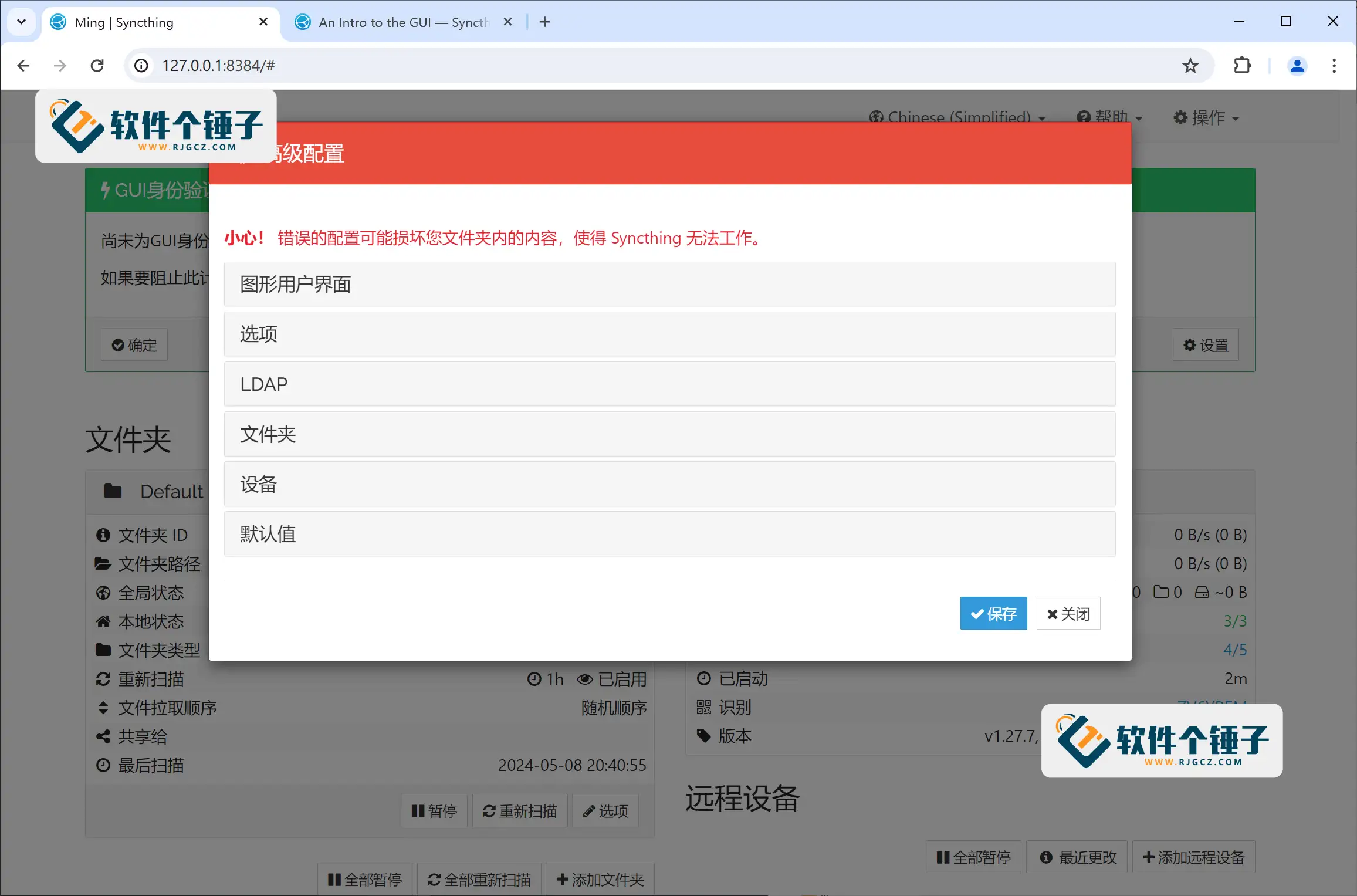This screenshot has width=1357, height=896.
Task: Open the tab search dropdown arrow
Action: (x=21, y=22)
